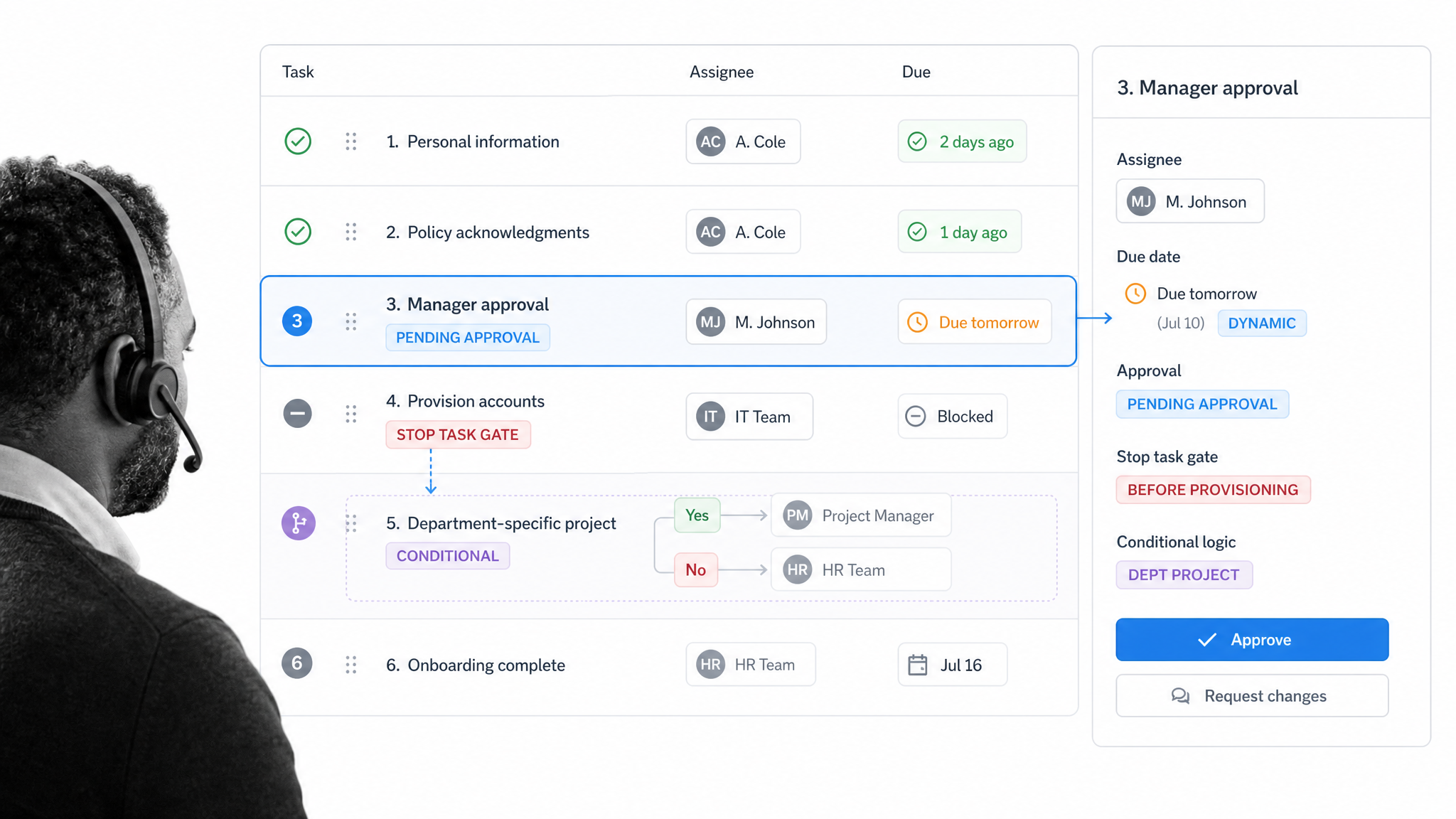
Task: Click the check icon beside 1 day ago
Action: click(917, 232)
